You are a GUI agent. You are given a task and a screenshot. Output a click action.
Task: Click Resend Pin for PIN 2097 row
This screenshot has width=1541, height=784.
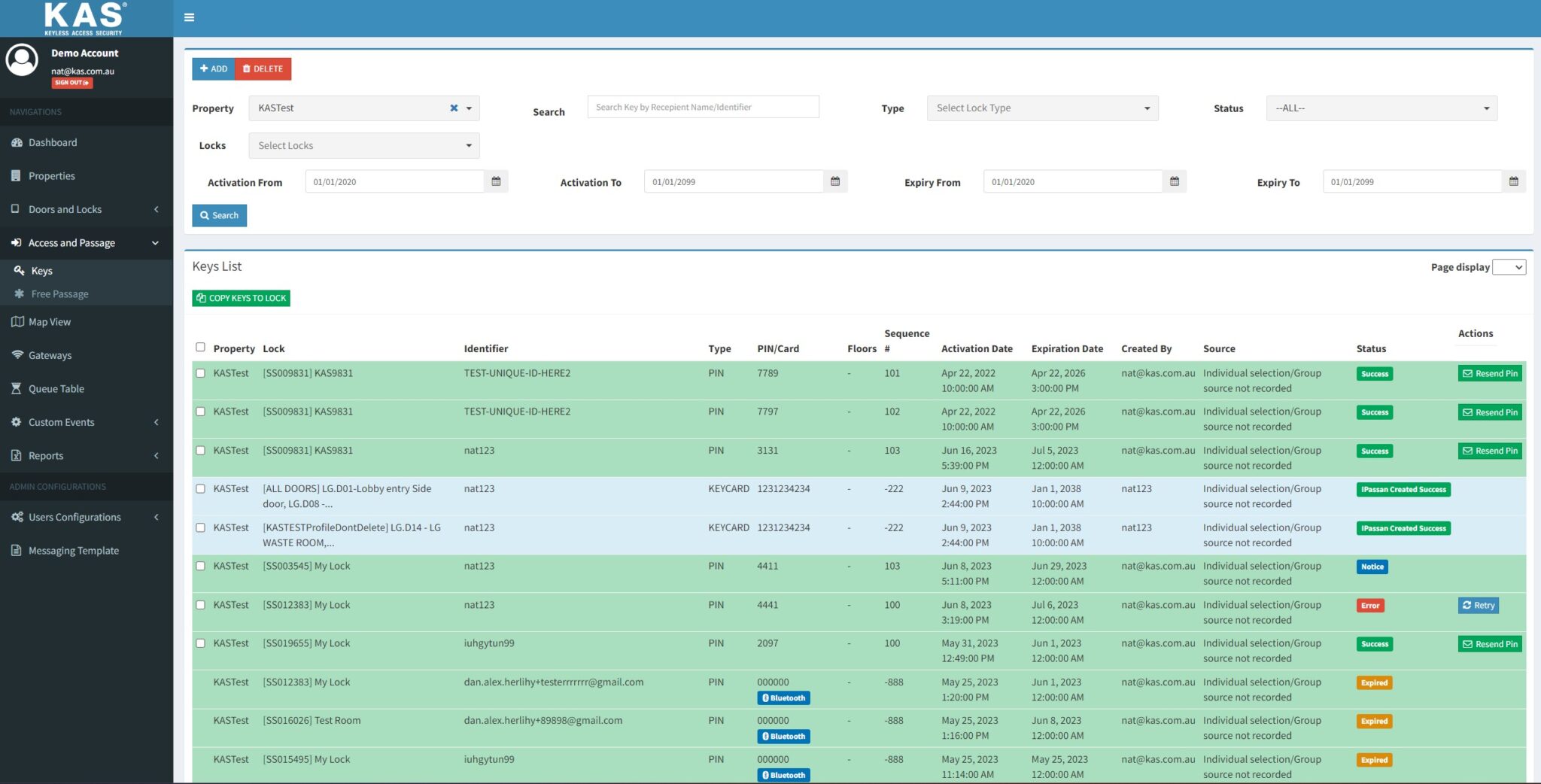point(1490,644)
